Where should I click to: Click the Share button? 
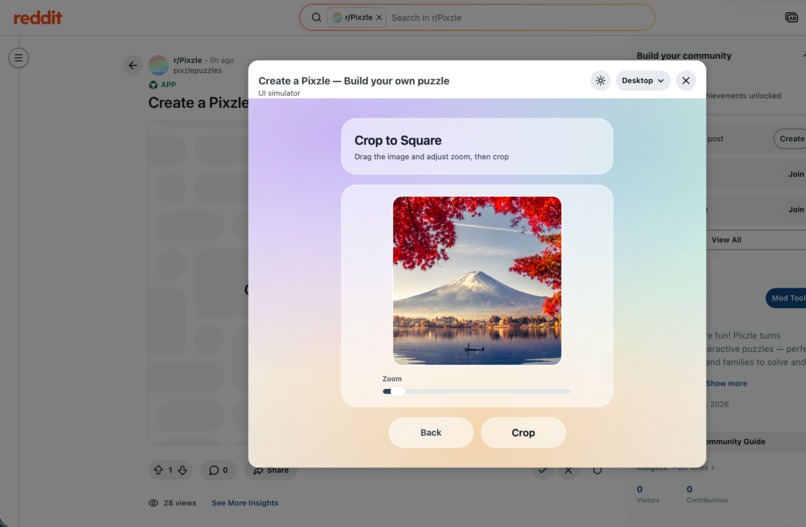pyautogui.click(x=271, y=470)
